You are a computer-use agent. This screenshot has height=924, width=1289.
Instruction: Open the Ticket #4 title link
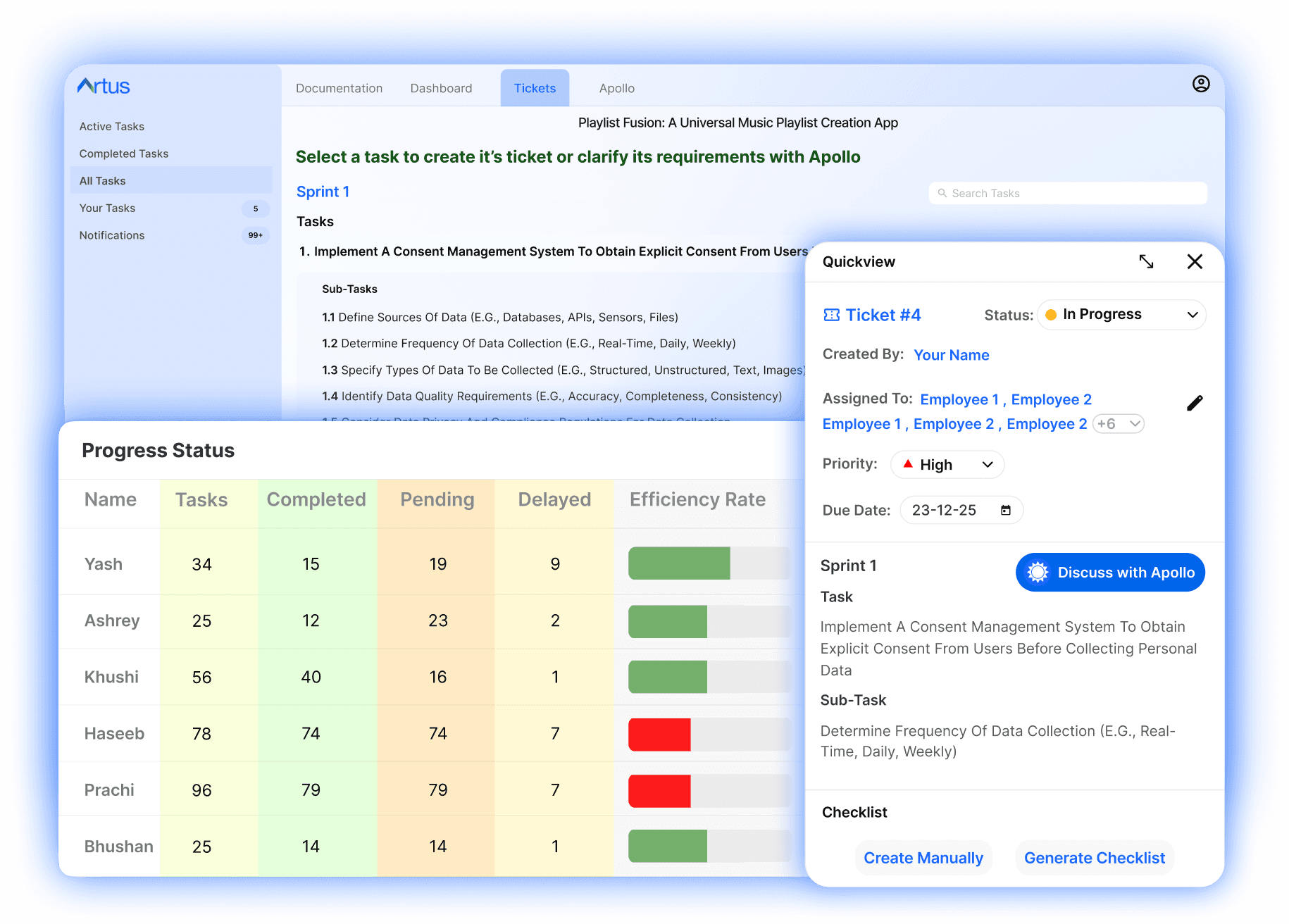tap(883, 315)
